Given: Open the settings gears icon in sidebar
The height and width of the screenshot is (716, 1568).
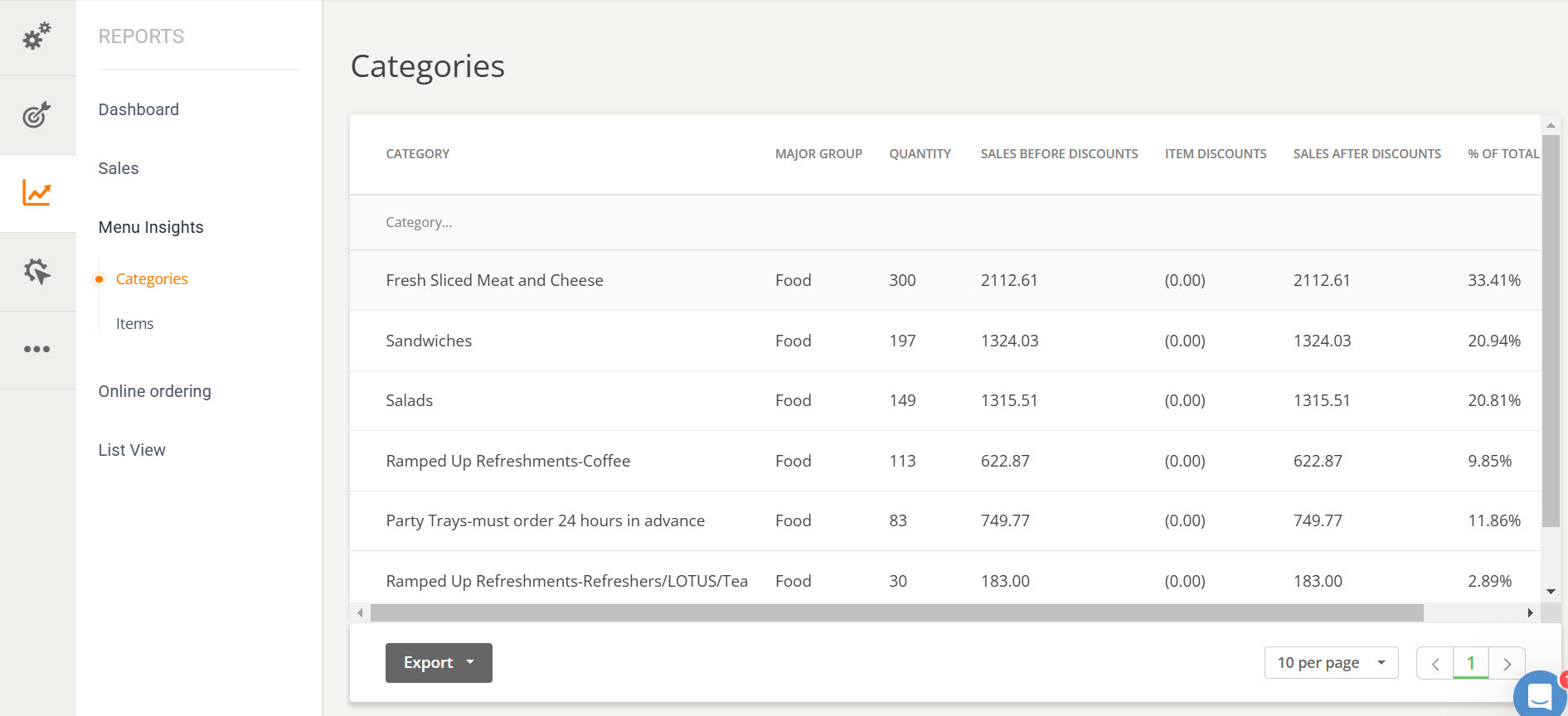Looking at the screenshot, I should (x=36, y=36).
